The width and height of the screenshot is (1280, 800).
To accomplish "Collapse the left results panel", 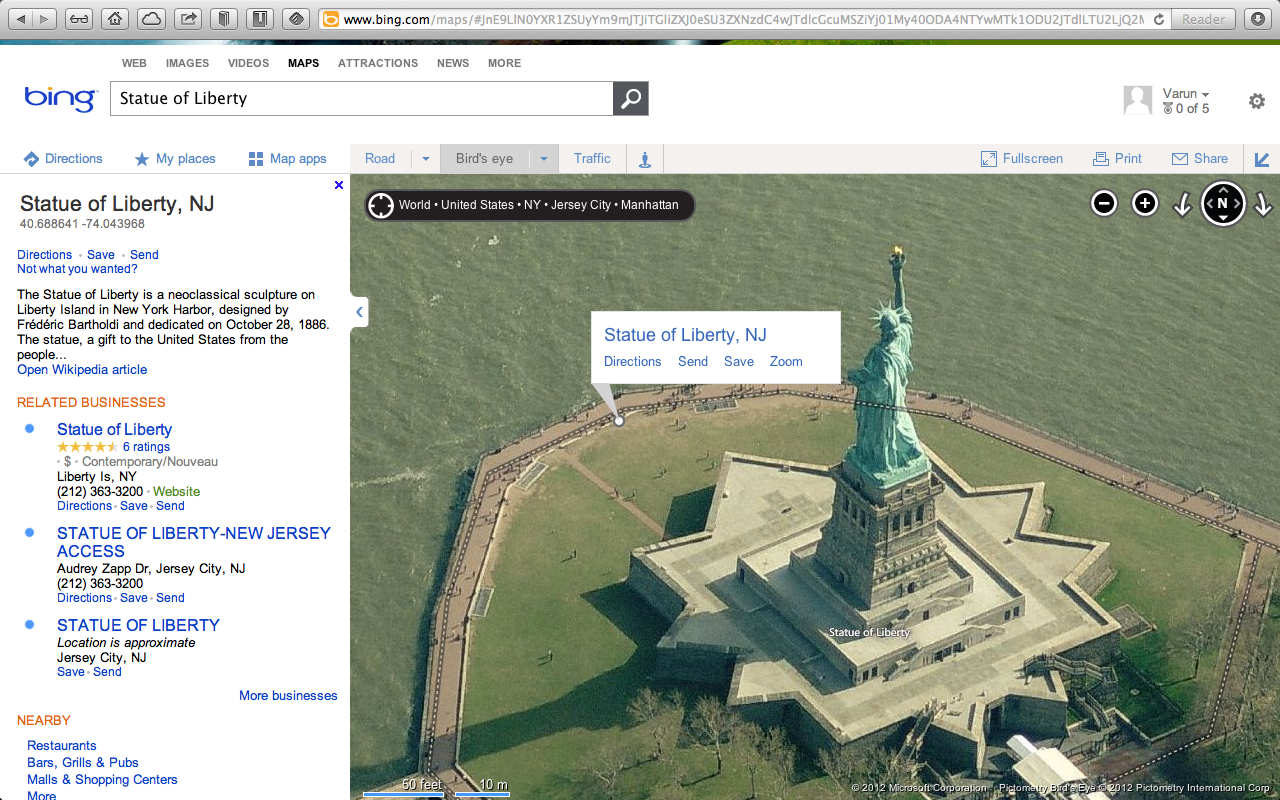I will (359, 312).
